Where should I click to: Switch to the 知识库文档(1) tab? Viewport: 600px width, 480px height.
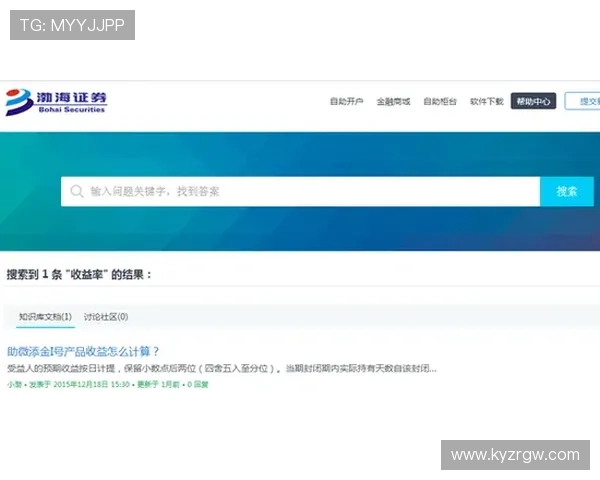tap(45, 317)
